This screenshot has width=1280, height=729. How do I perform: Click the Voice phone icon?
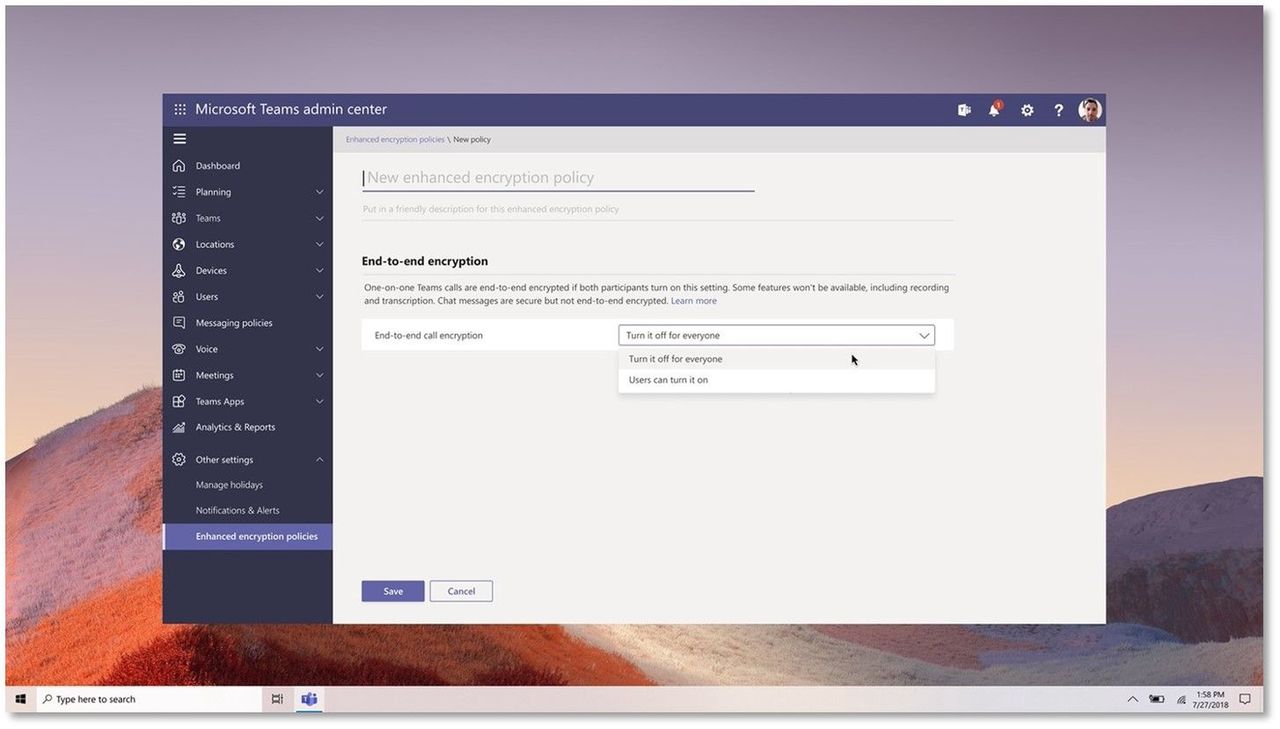(179, 349)
